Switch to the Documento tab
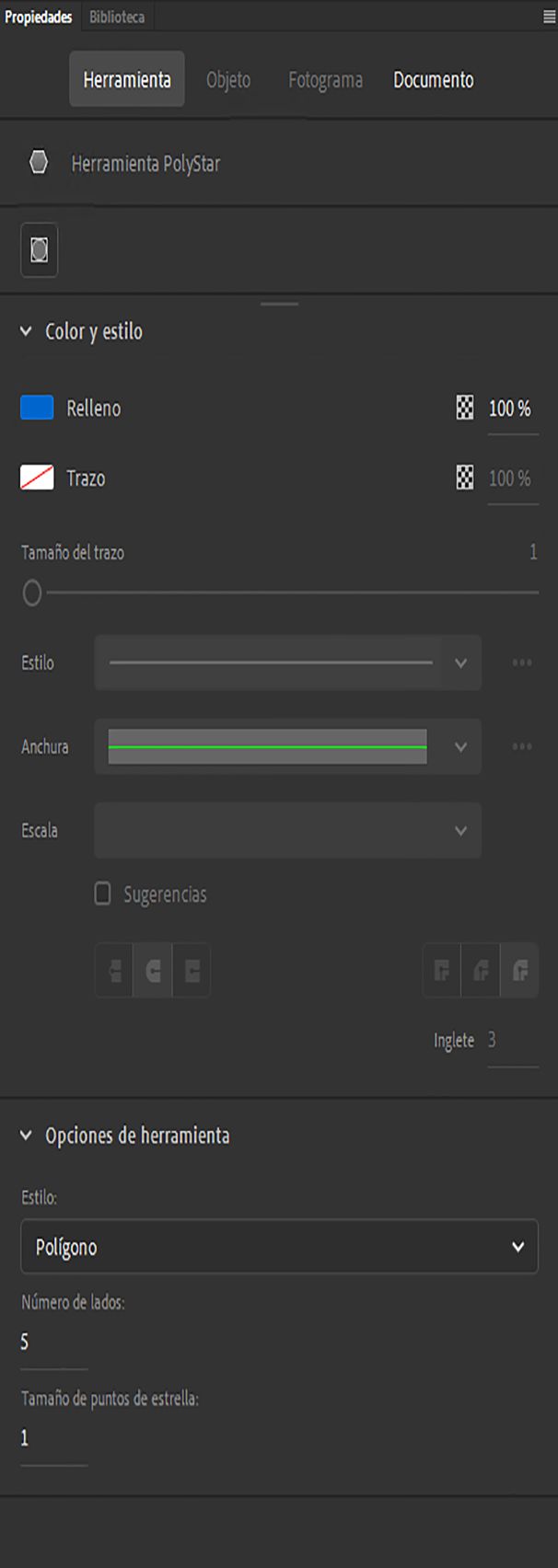This screenshot has width=558, height=1568. click(x=433, y=80)
